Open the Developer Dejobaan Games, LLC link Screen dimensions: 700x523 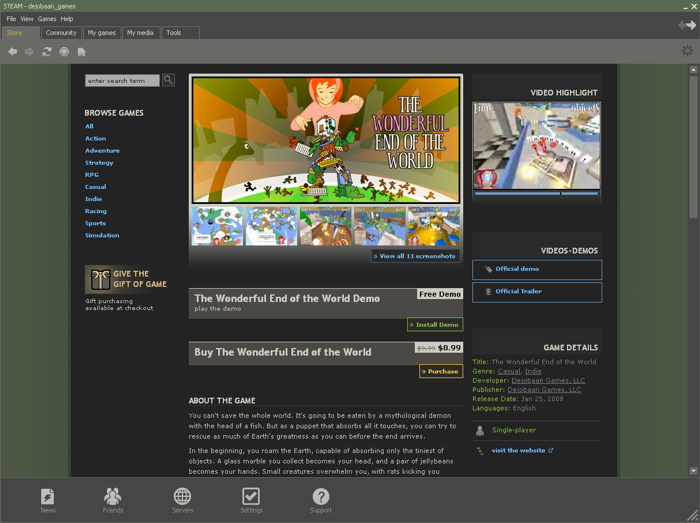click(548, 380)
